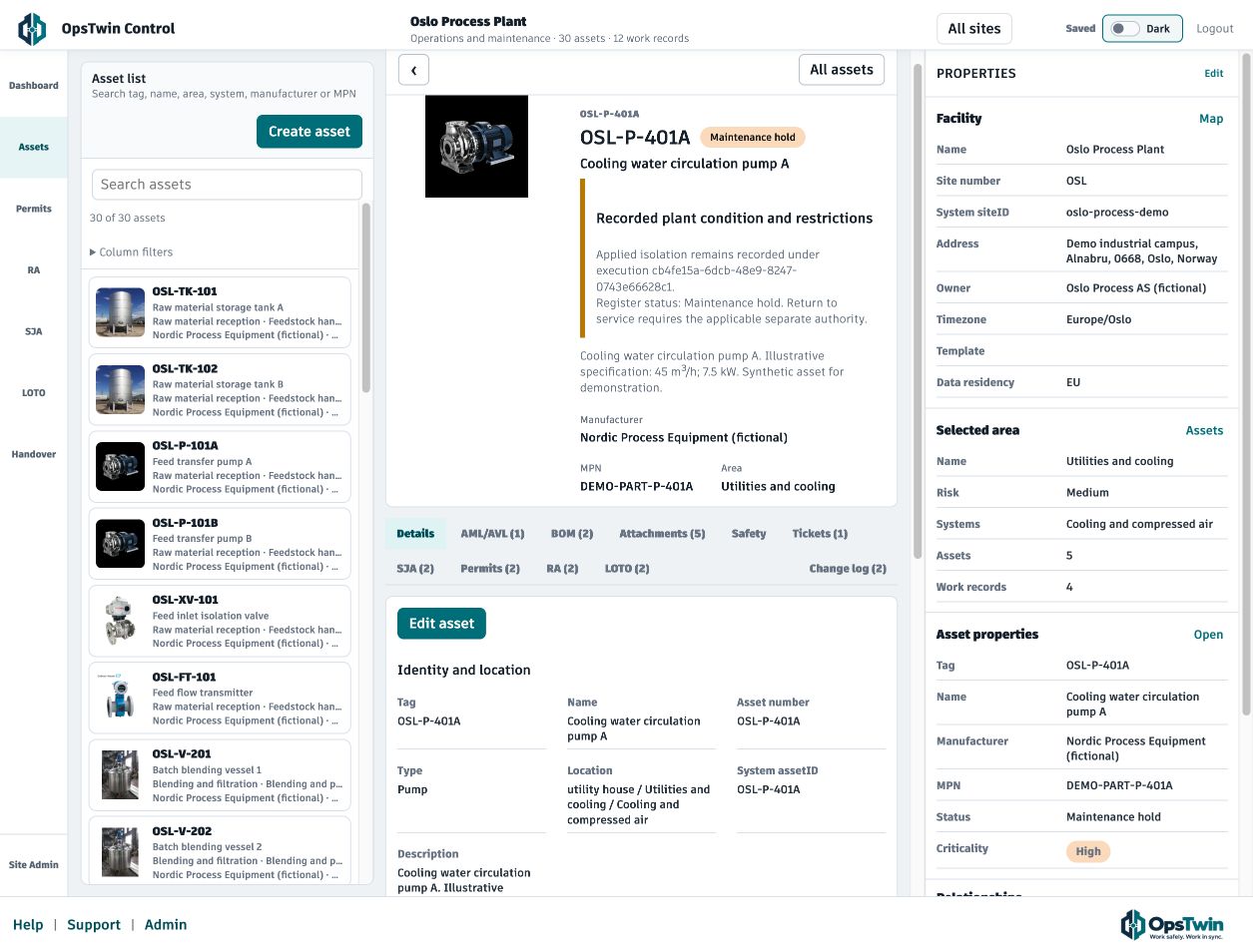Expand the Column filters section

131,252
